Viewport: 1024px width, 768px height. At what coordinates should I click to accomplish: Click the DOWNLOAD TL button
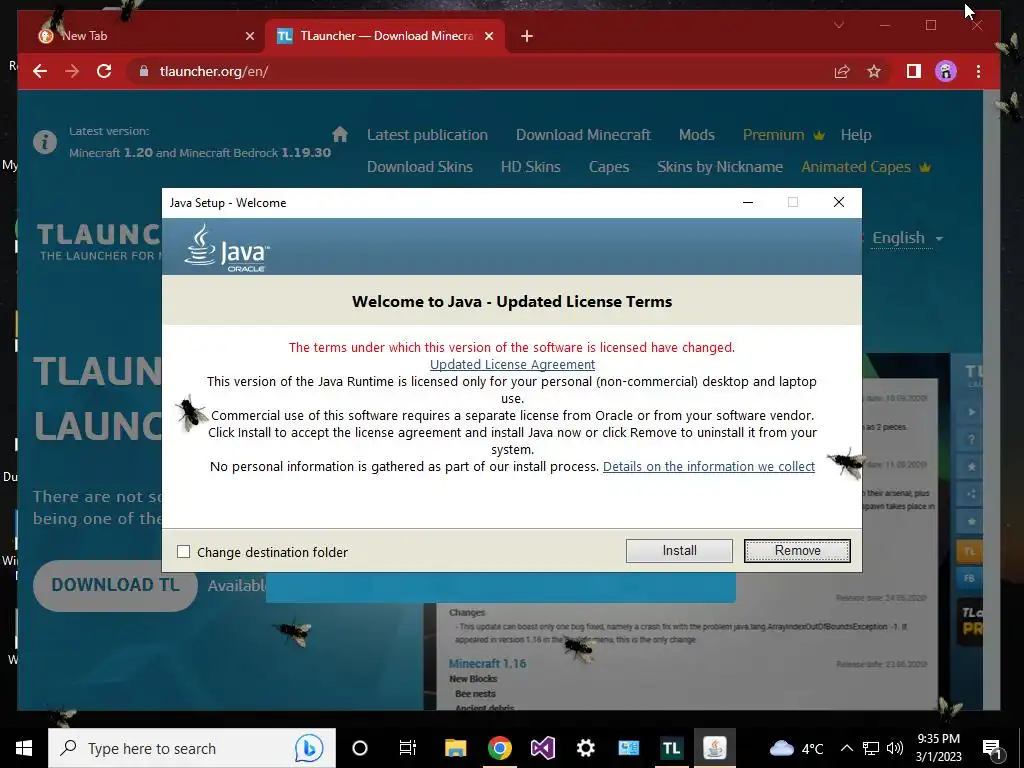(115, 585)
